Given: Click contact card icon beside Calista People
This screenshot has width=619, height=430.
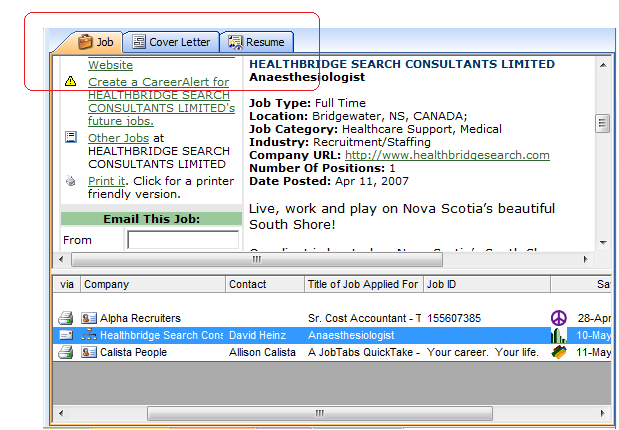Looking at the screenshot, I should (88, 352).
